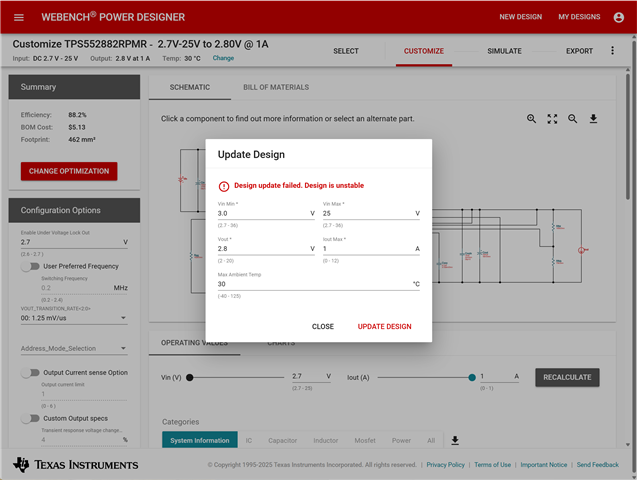Open MY DESIGNS in header

click(579, 17)
